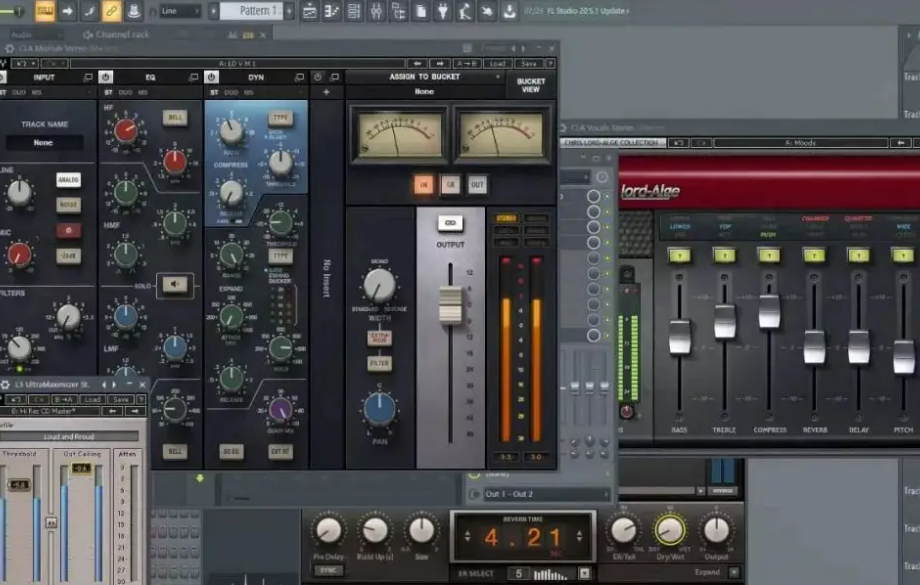Open the Pattern 1 selector
Viewport: 920px width, 585px height.
pos(253,11)
